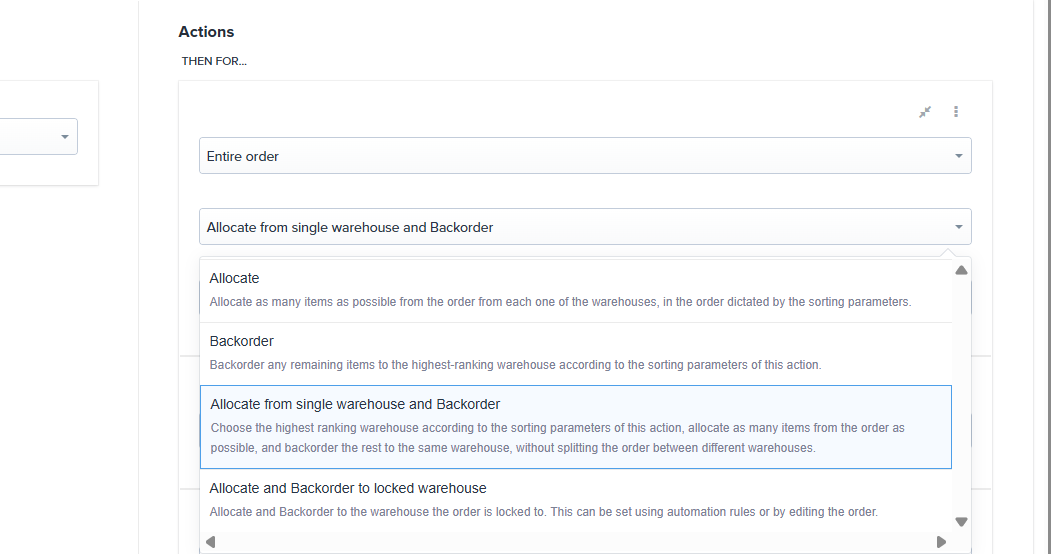Viewport: 1051px width, 554px height.
Task: Collapse the action card using the shrink icon
Action: point(925,112)
